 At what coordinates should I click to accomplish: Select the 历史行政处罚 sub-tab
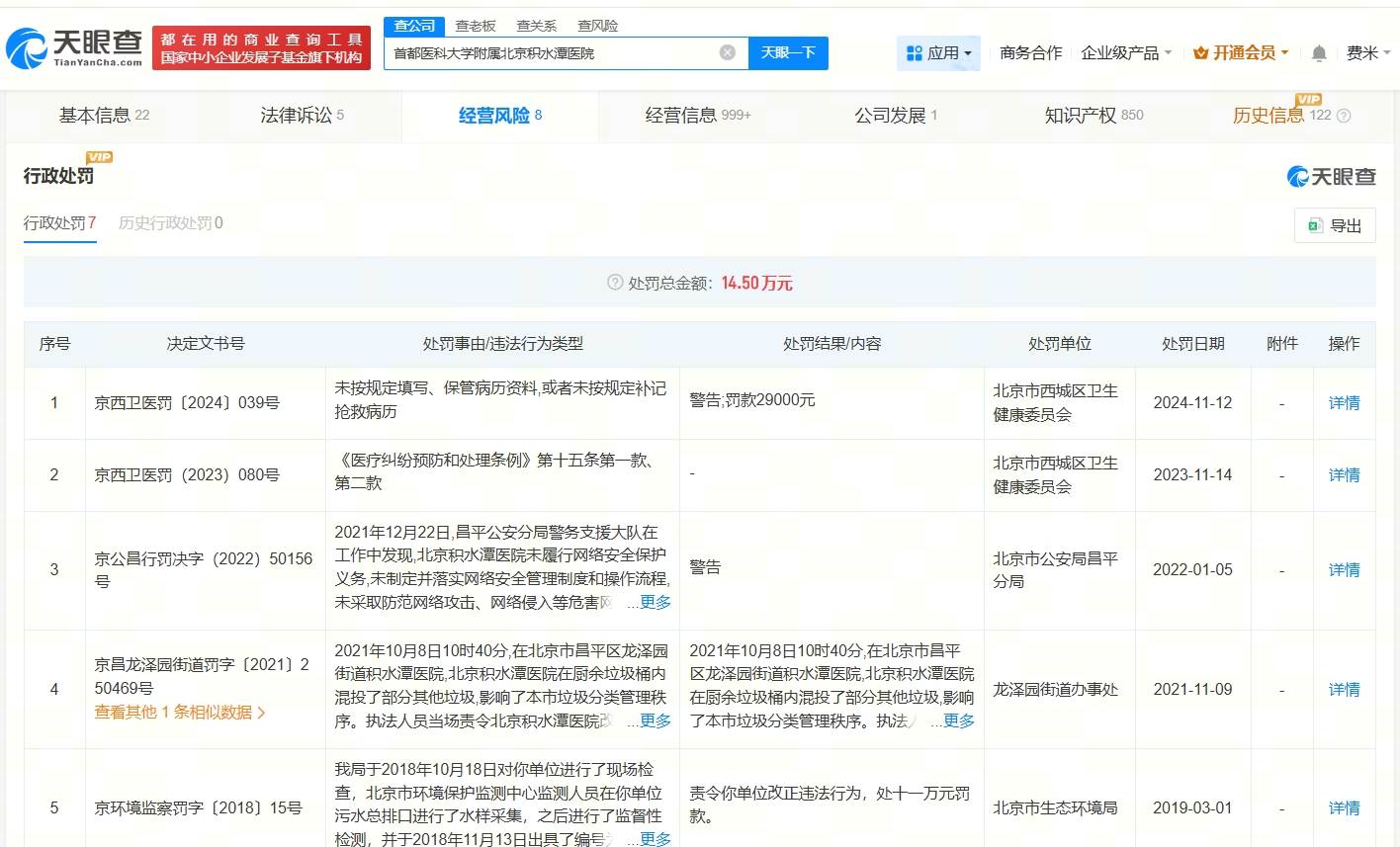(x=170, y=223)
